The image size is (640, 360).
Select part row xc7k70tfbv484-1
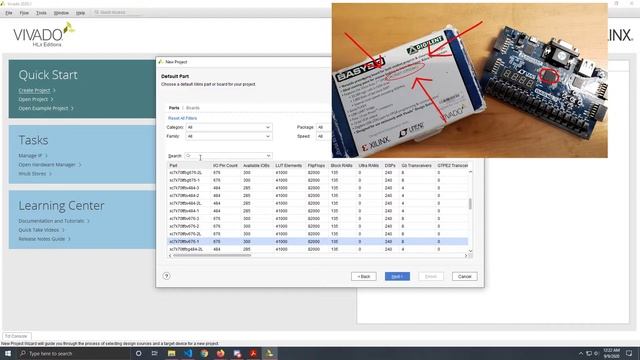pos(318,211)
